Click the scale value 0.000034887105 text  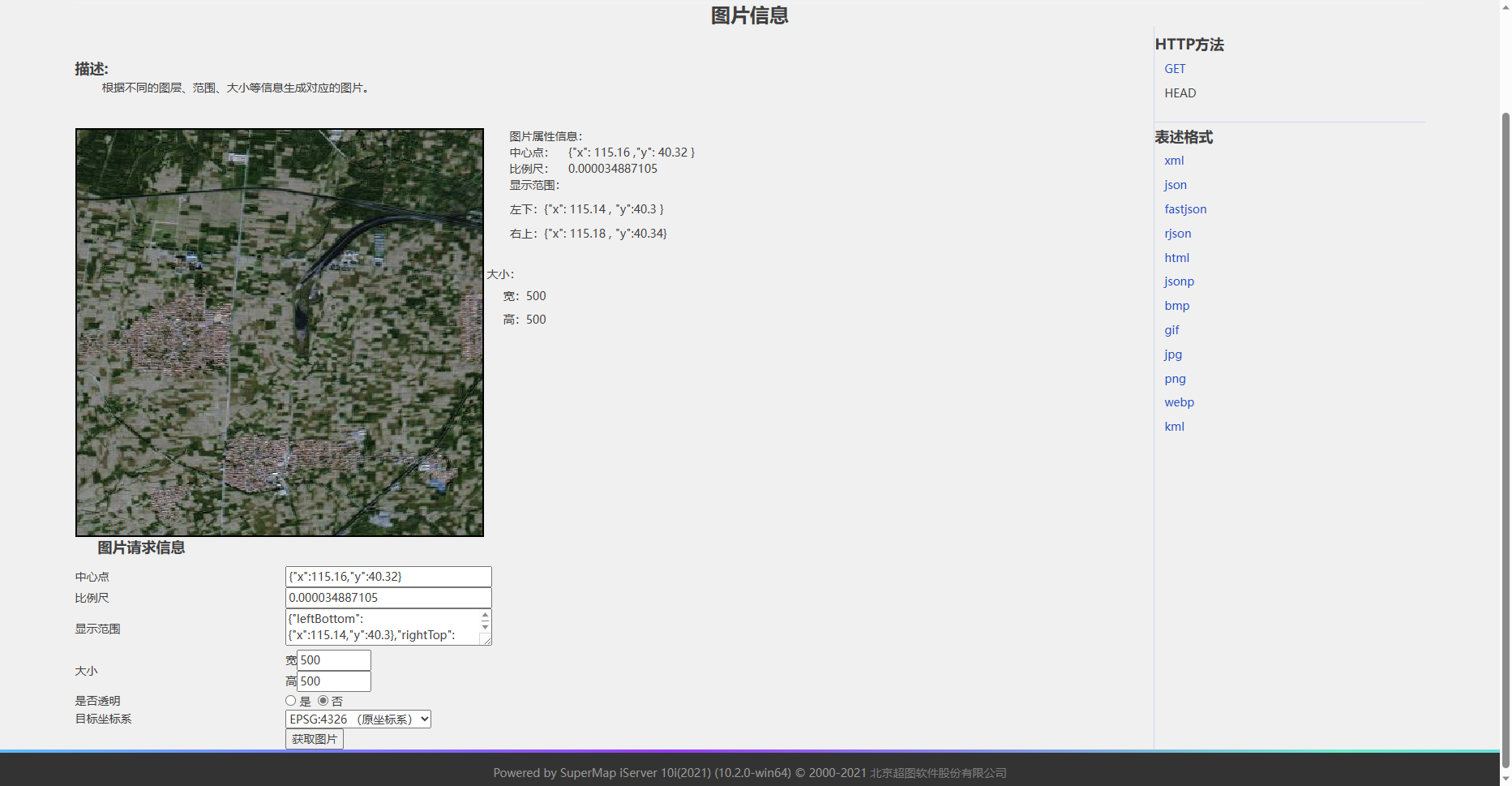point(613,169)
